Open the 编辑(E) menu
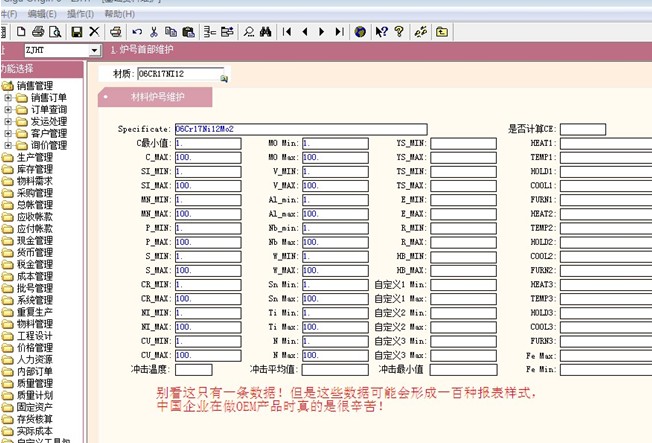Image resolution: width=652 pixels, height=443 pixels. click(x=42, y=14)
